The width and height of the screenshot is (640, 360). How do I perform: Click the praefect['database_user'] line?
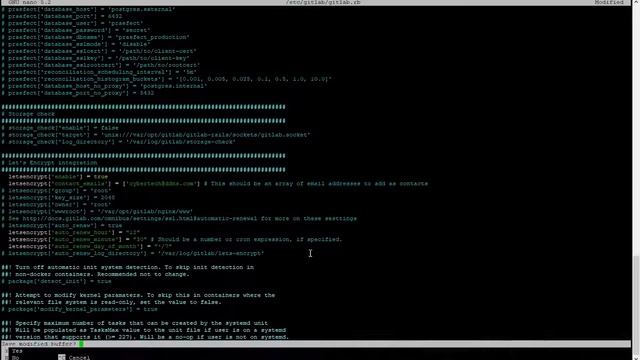[x=72, y=23]
